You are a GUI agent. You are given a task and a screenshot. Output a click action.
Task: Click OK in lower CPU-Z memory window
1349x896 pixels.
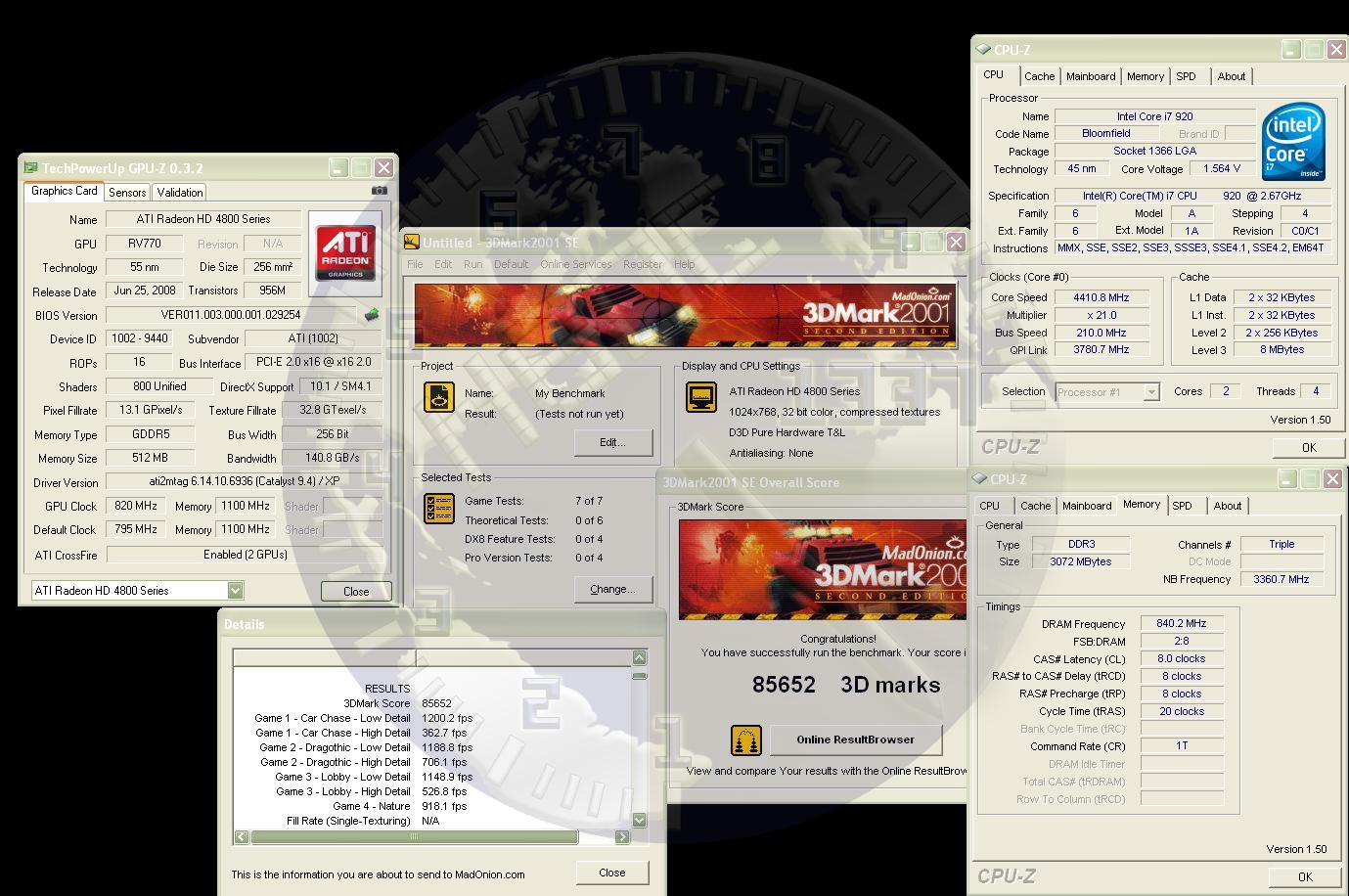click(1304, 876)
